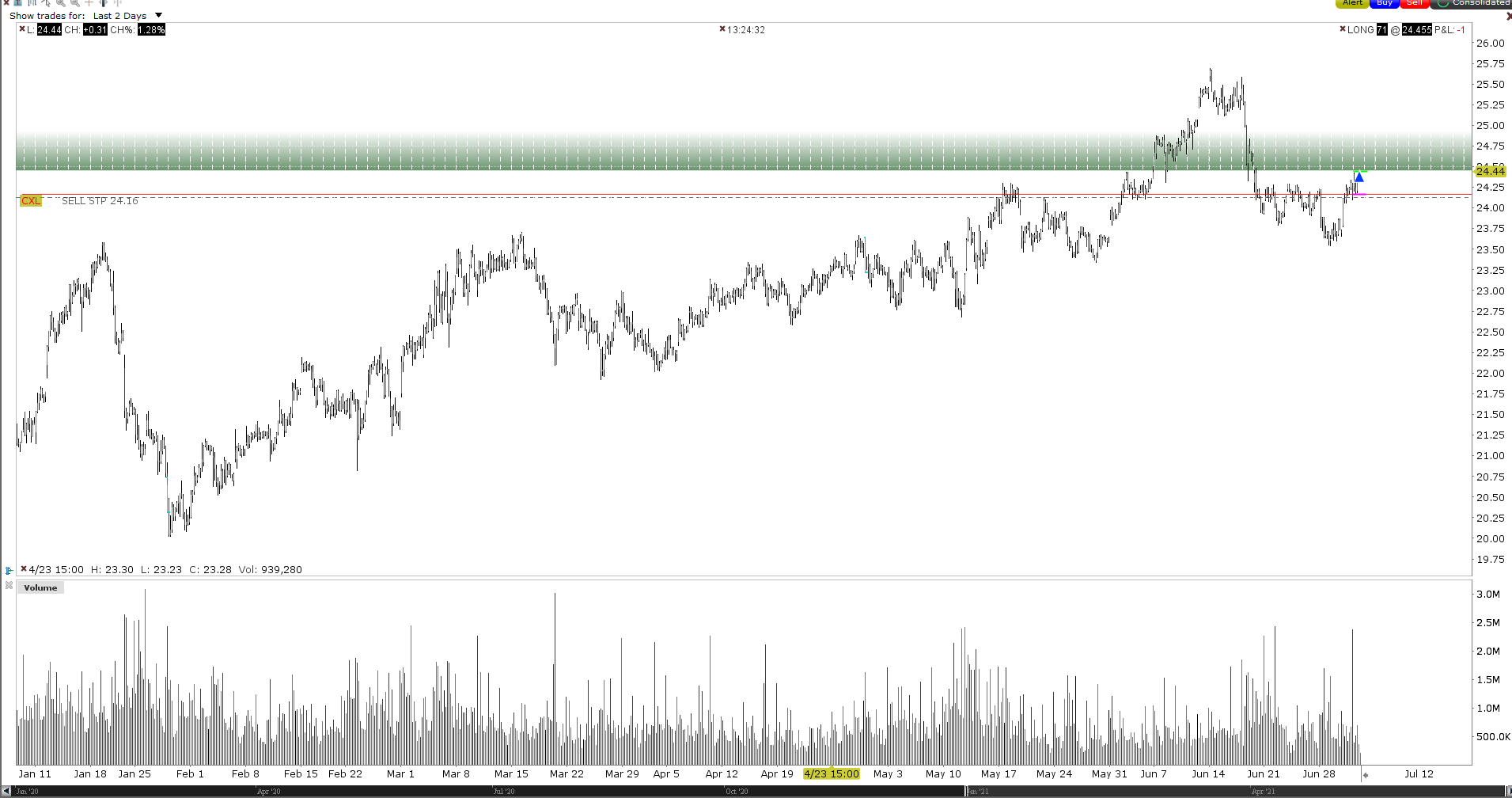Click the dropdown arrow after Last 2 Days
This screenshot has height=798, width=1512.
point(158,15)
